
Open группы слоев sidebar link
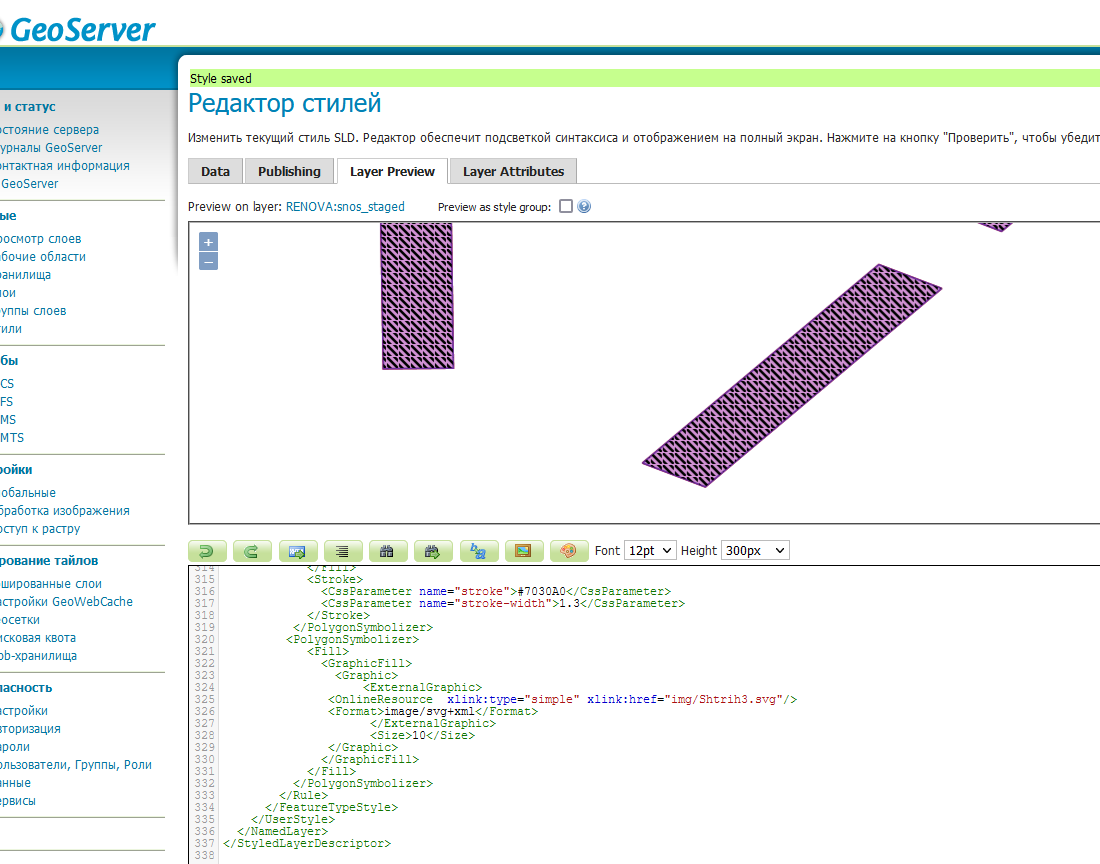[x=33, y=311]
